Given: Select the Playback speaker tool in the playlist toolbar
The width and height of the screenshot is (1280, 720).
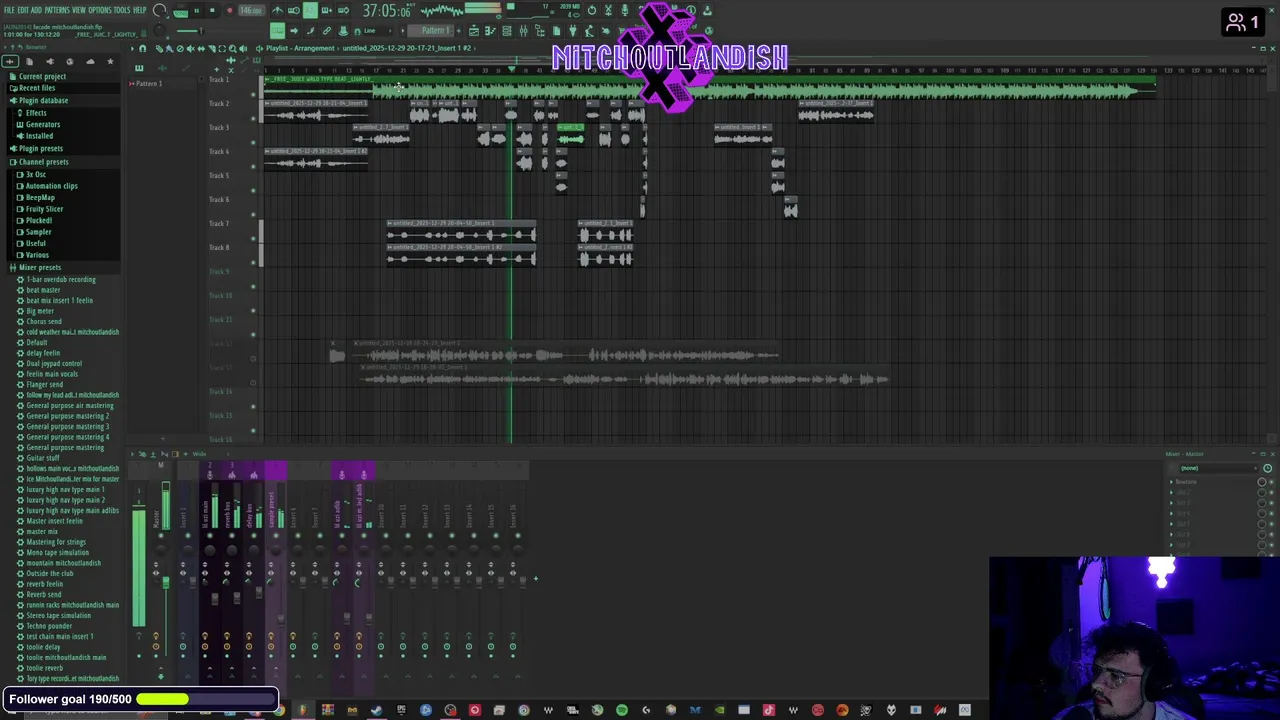Looking at the screenshot, I should 243,48.
